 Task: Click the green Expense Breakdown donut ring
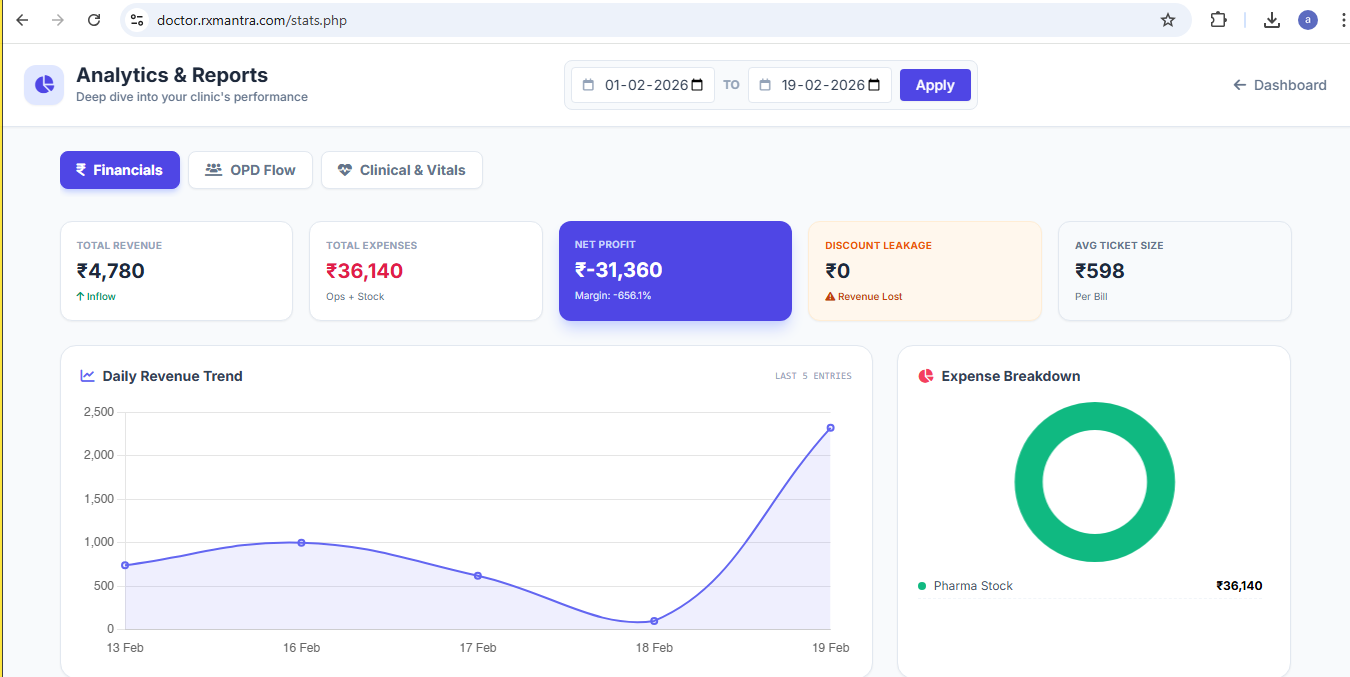(x=1030, y=482)
